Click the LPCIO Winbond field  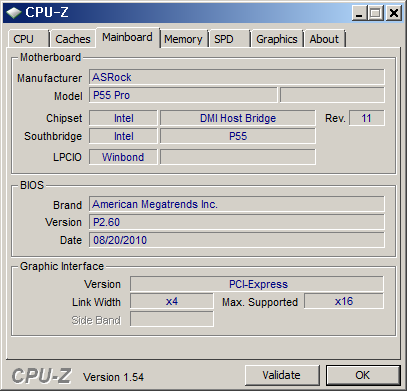click(x=123, y=157)
